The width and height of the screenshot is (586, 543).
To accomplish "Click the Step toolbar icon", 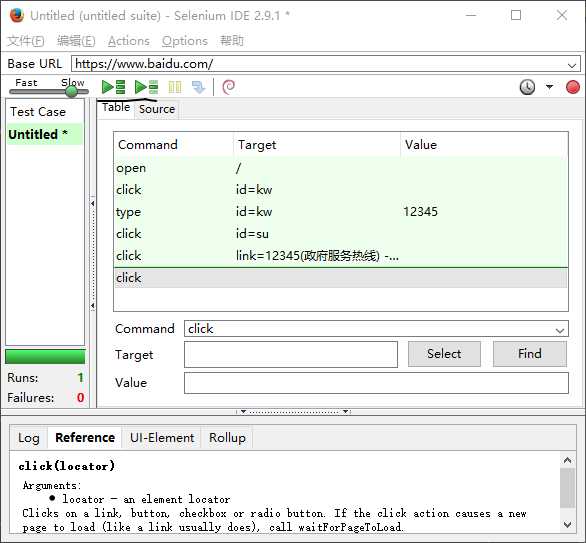I will click(198, 87).
